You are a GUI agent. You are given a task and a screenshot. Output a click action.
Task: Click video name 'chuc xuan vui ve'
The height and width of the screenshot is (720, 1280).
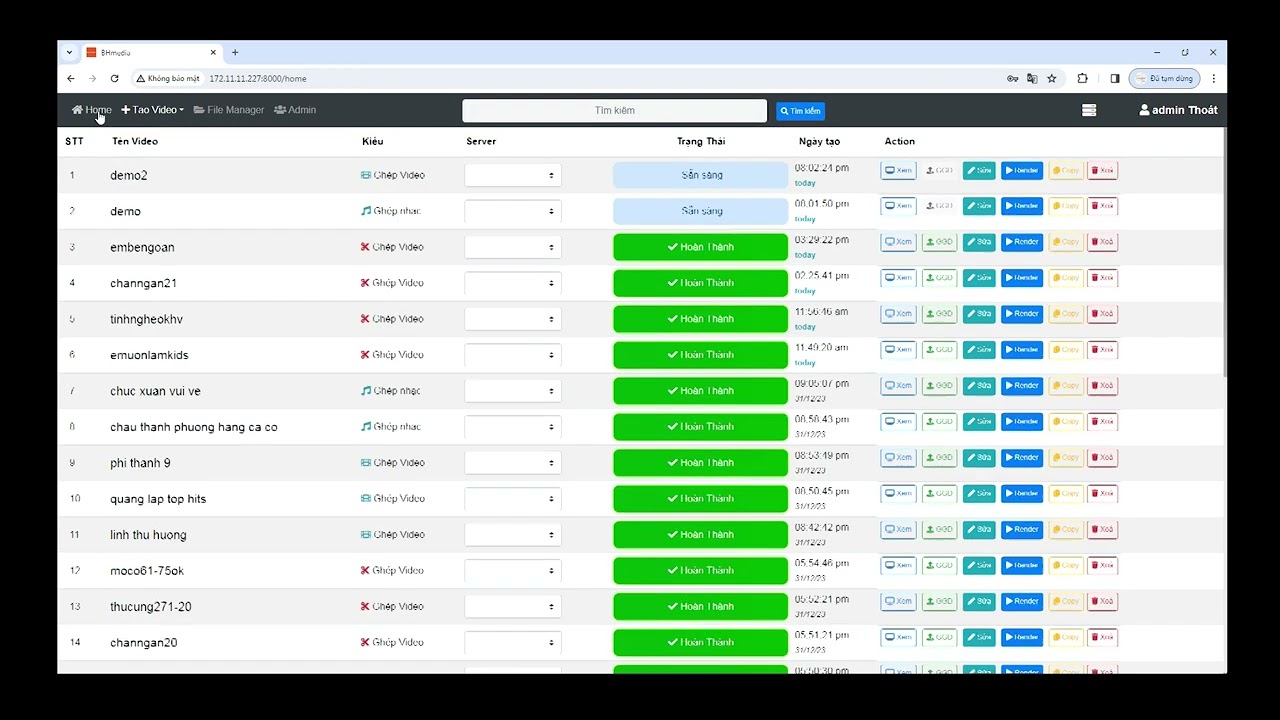(x=155, y=391)
